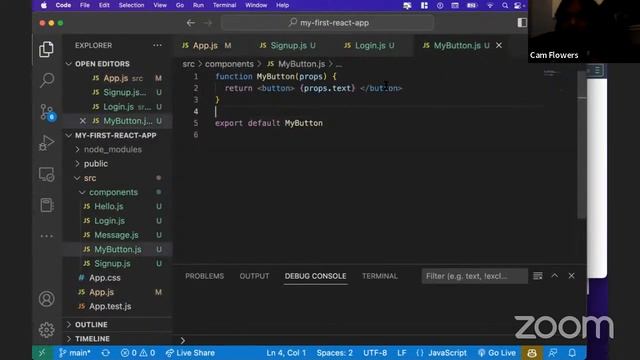Collapse the MY-FIRST-REACT-APP folder section

[x=69, y=136]
